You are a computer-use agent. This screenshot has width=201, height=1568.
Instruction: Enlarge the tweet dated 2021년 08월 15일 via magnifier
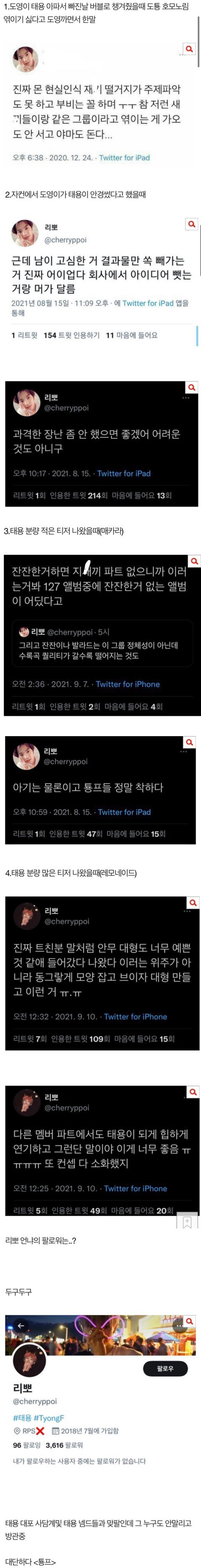[191, 224]
